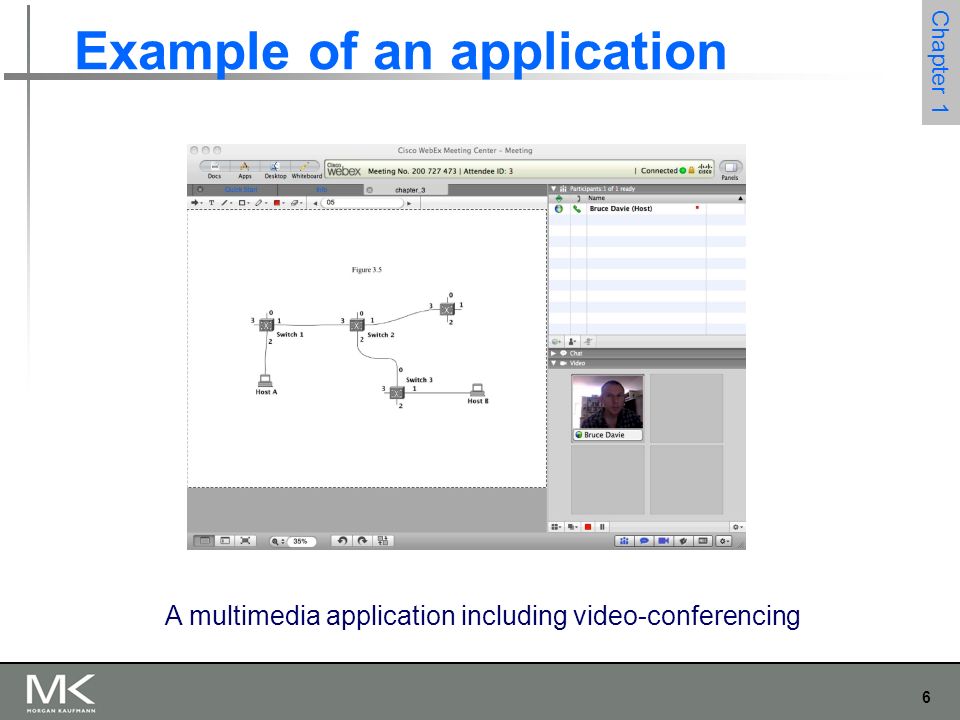Sort participants by Name column
960x720 pixels.
(x=596, y=198)
